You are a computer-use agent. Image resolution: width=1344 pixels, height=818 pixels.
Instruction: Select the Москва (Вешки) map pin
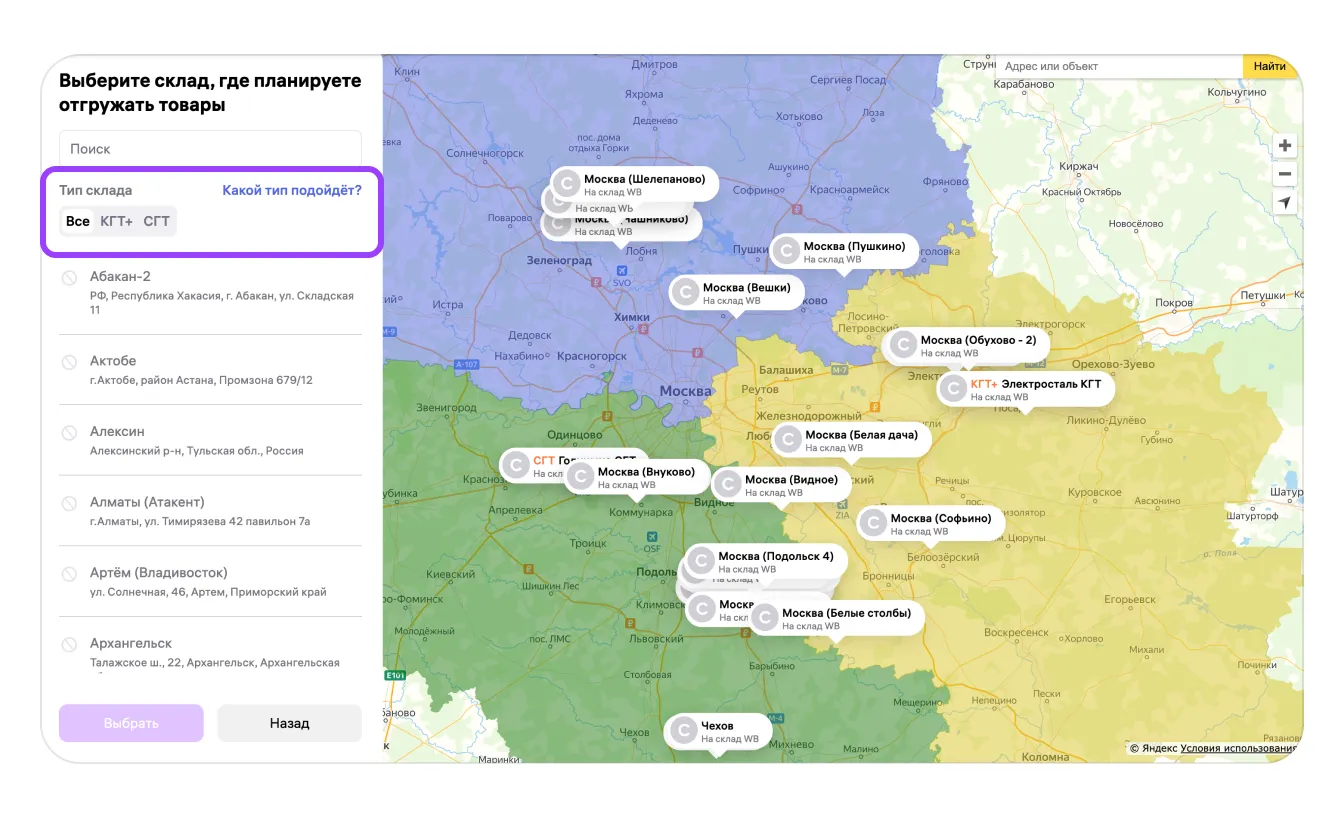[x=686, y=292]
